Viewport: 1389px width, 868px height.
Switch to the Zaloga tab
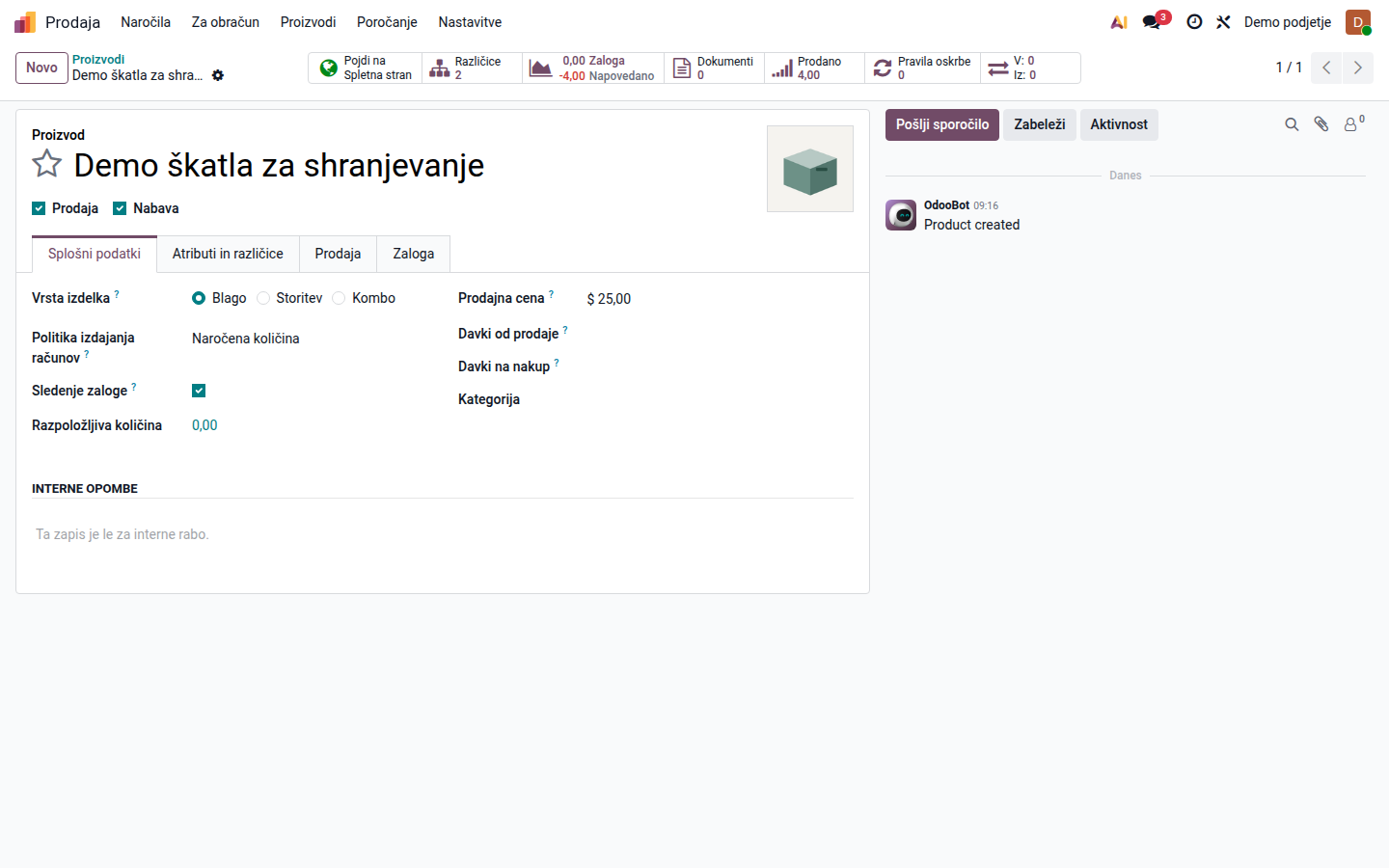pyautogui.click(x=414, y=254)
